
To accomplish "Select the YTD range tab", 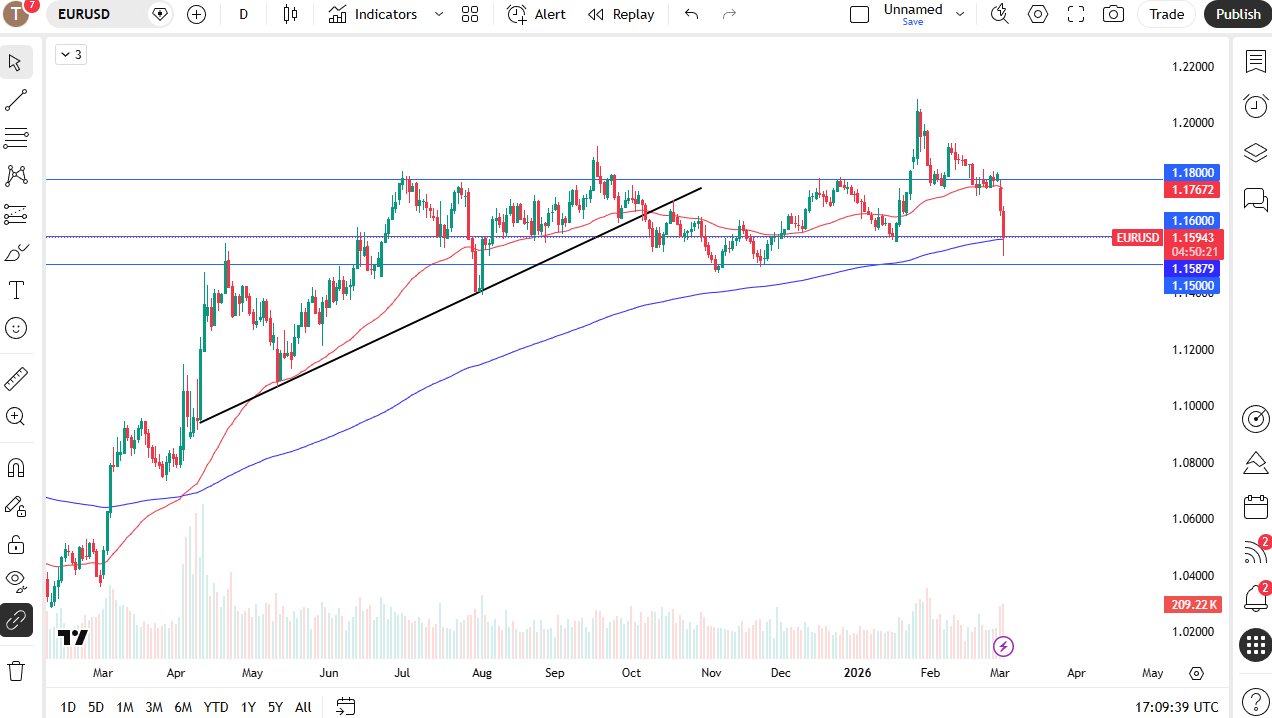I will tap(215, 707).
